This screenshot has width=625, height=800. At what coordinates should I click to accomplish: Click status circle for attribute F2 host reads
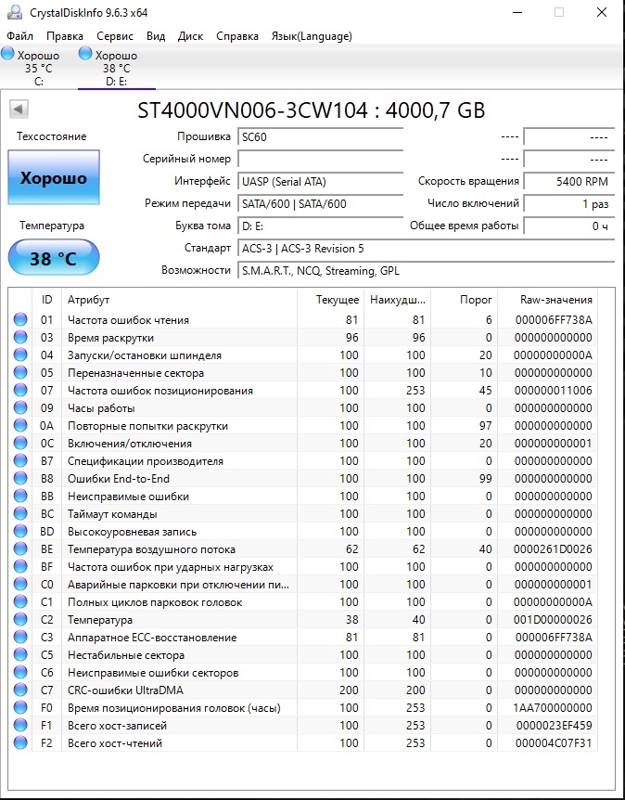pyautogui.click(x=20, y=743)
